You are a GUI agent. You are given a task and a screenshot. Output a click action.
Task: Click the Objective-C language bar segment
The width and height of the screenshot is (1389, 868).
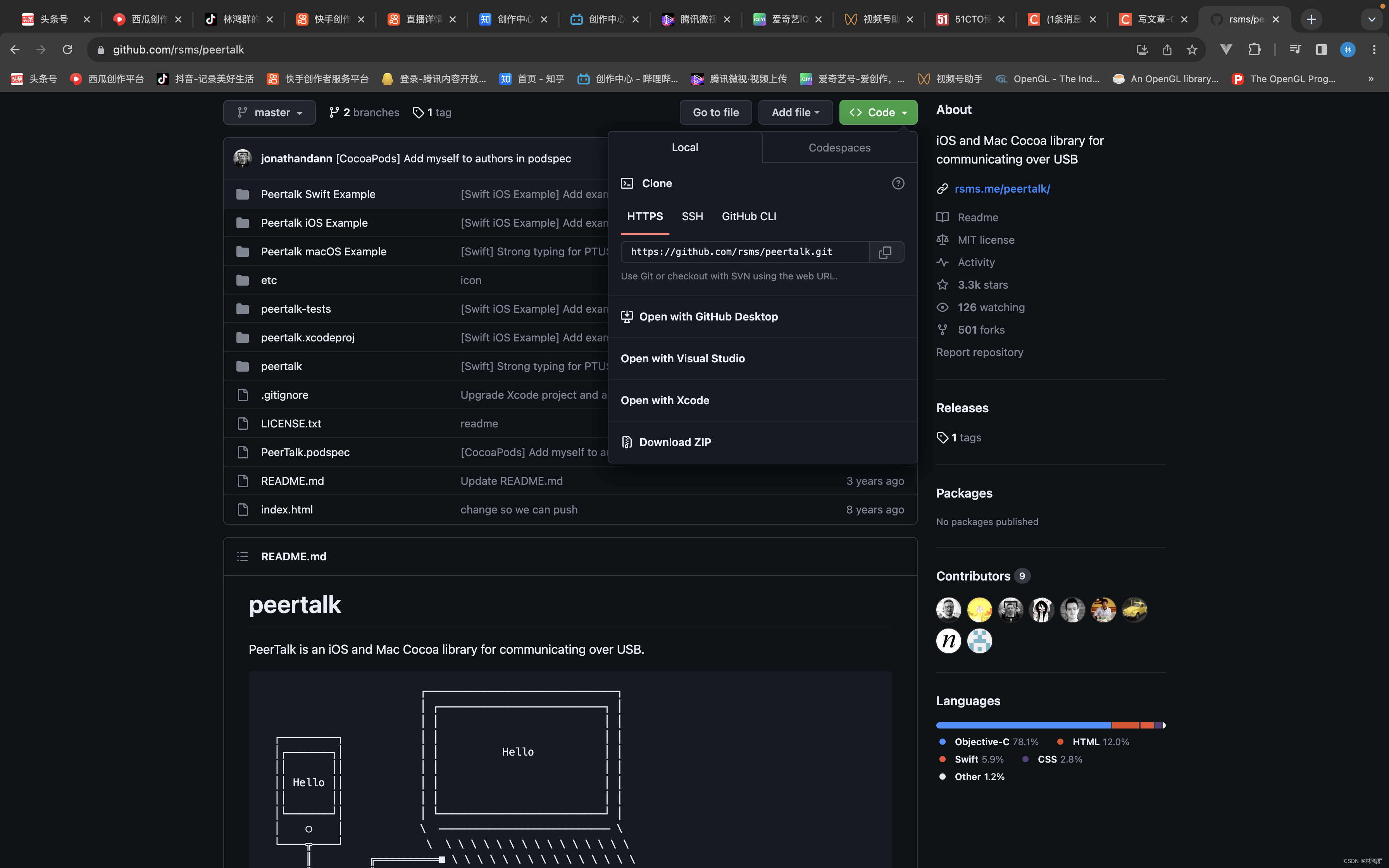1024,726
